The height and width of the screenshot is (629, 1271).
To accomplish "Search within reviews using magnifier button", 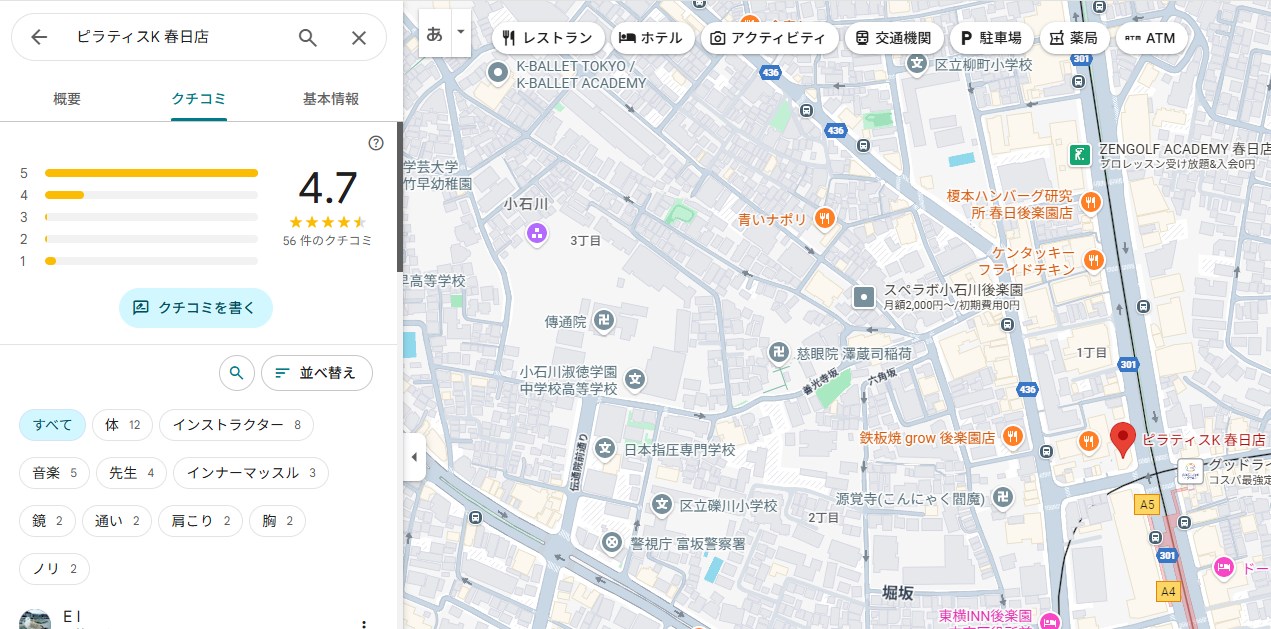I will pos(236,373).
